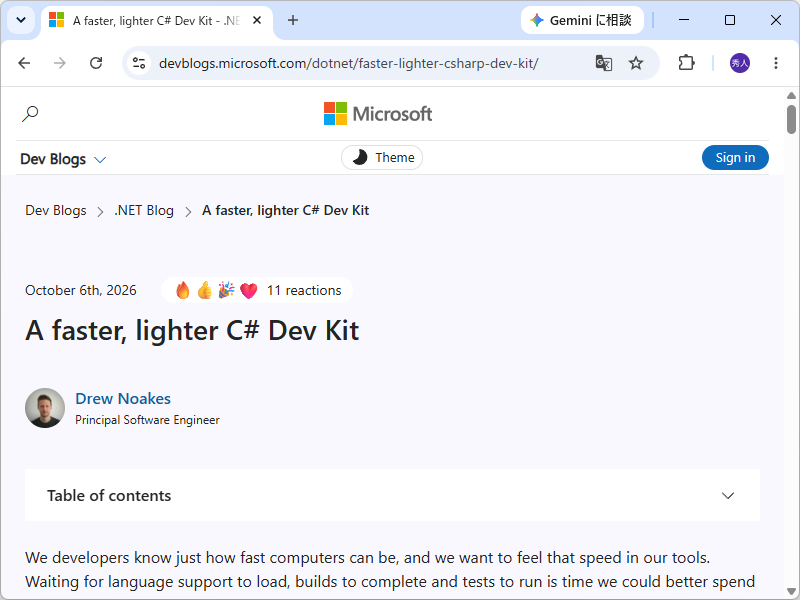Viewport: 800px width, 600px height.
Task: Reload the current page
Action: click(96, 63)
